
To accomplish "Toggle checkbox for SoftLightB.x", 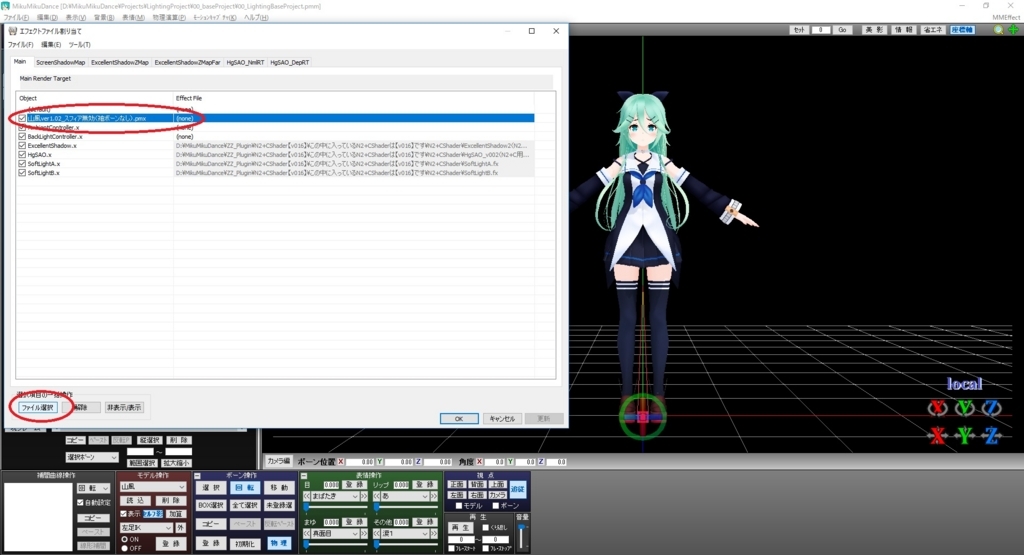I will coord(22,173).
